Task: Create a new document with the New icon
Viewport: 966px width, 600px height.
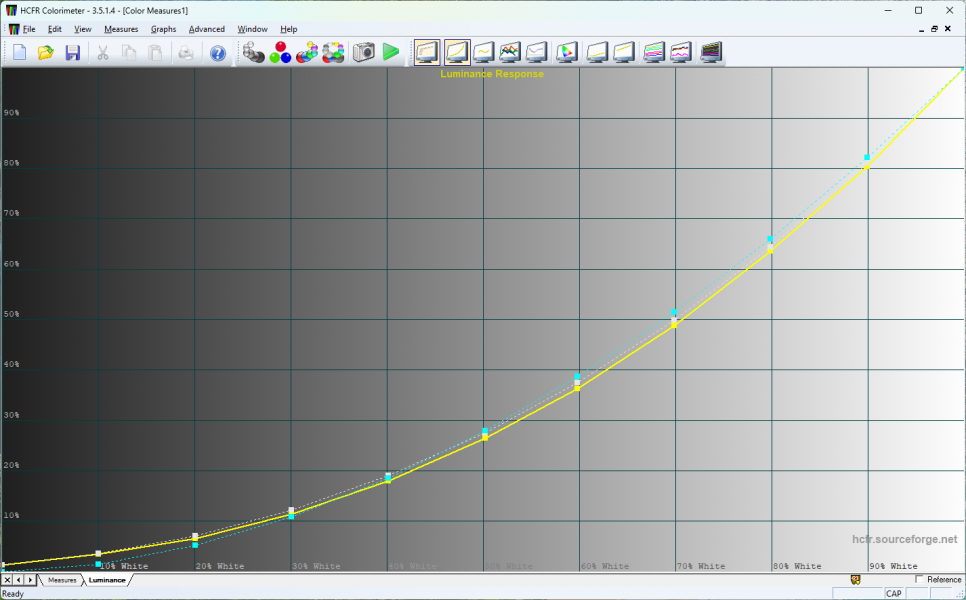Action: [x=19, y=52]
